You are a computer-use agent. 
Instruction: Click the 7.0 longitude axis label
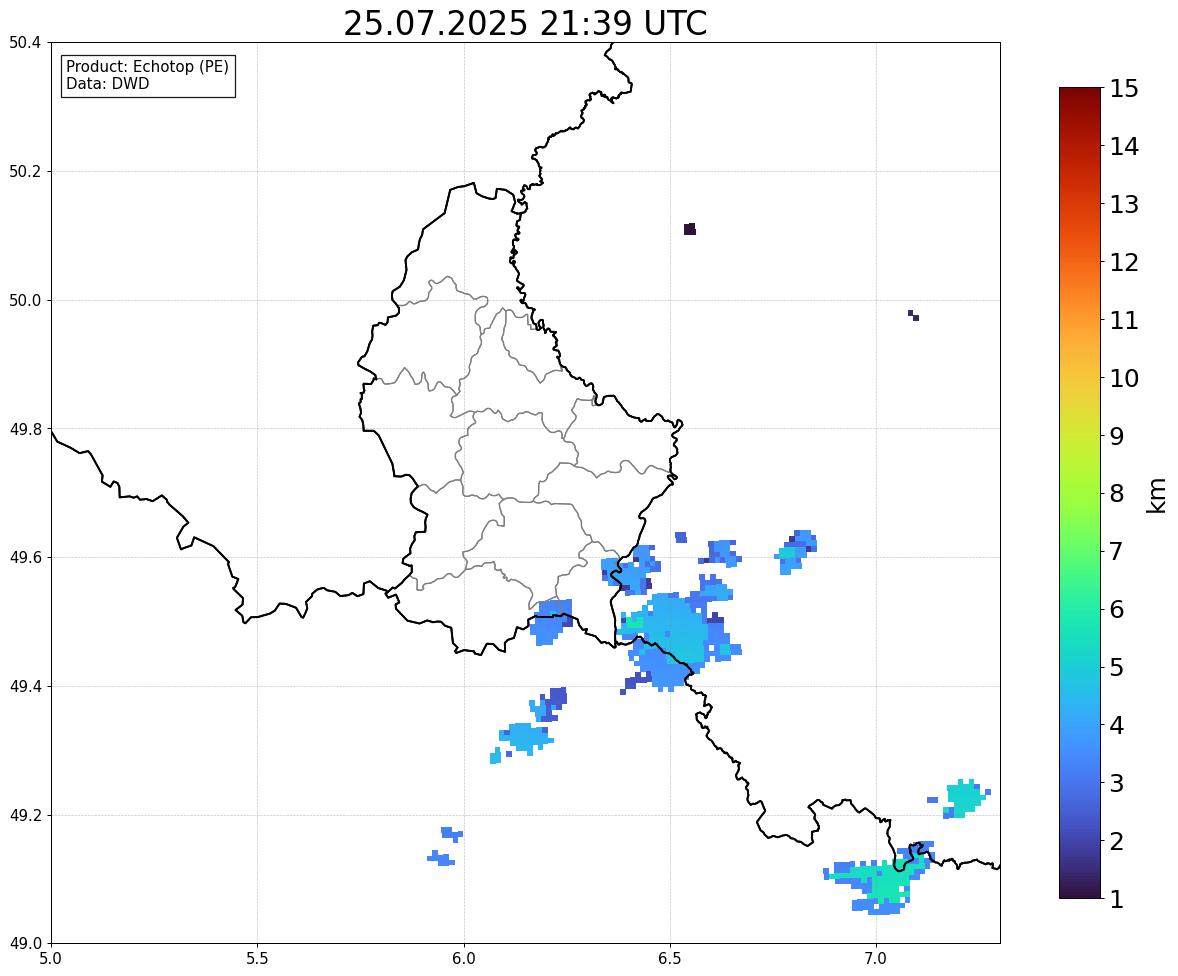[876, 959]
